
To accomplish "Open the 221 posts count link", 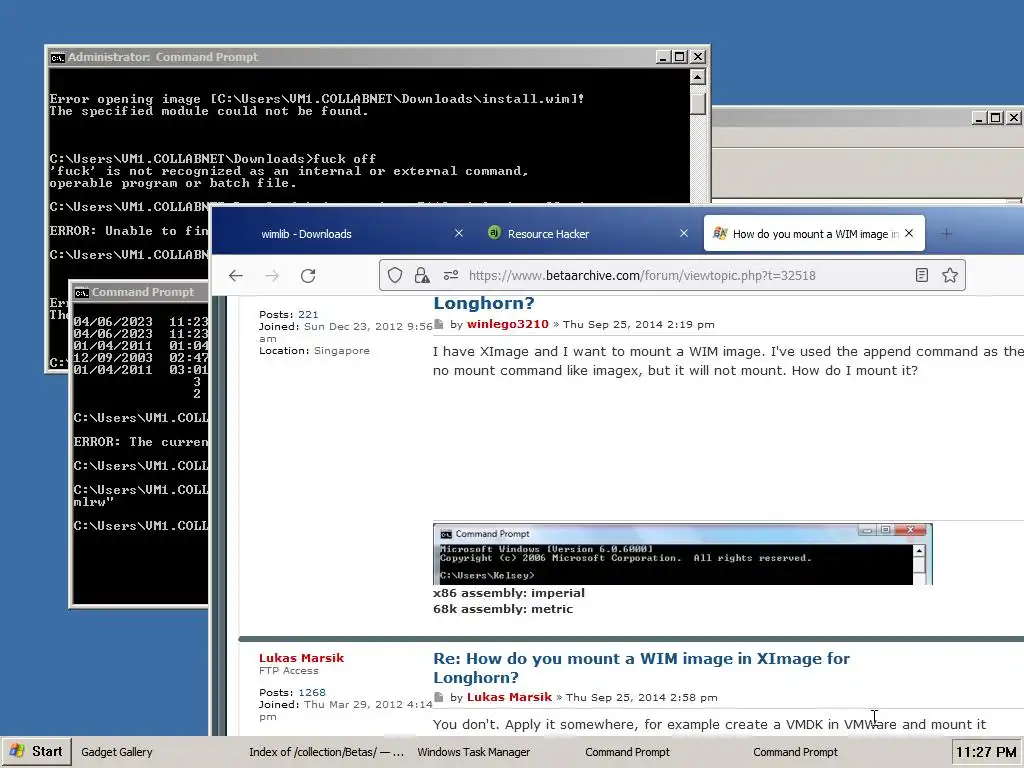I will [308, 314].
